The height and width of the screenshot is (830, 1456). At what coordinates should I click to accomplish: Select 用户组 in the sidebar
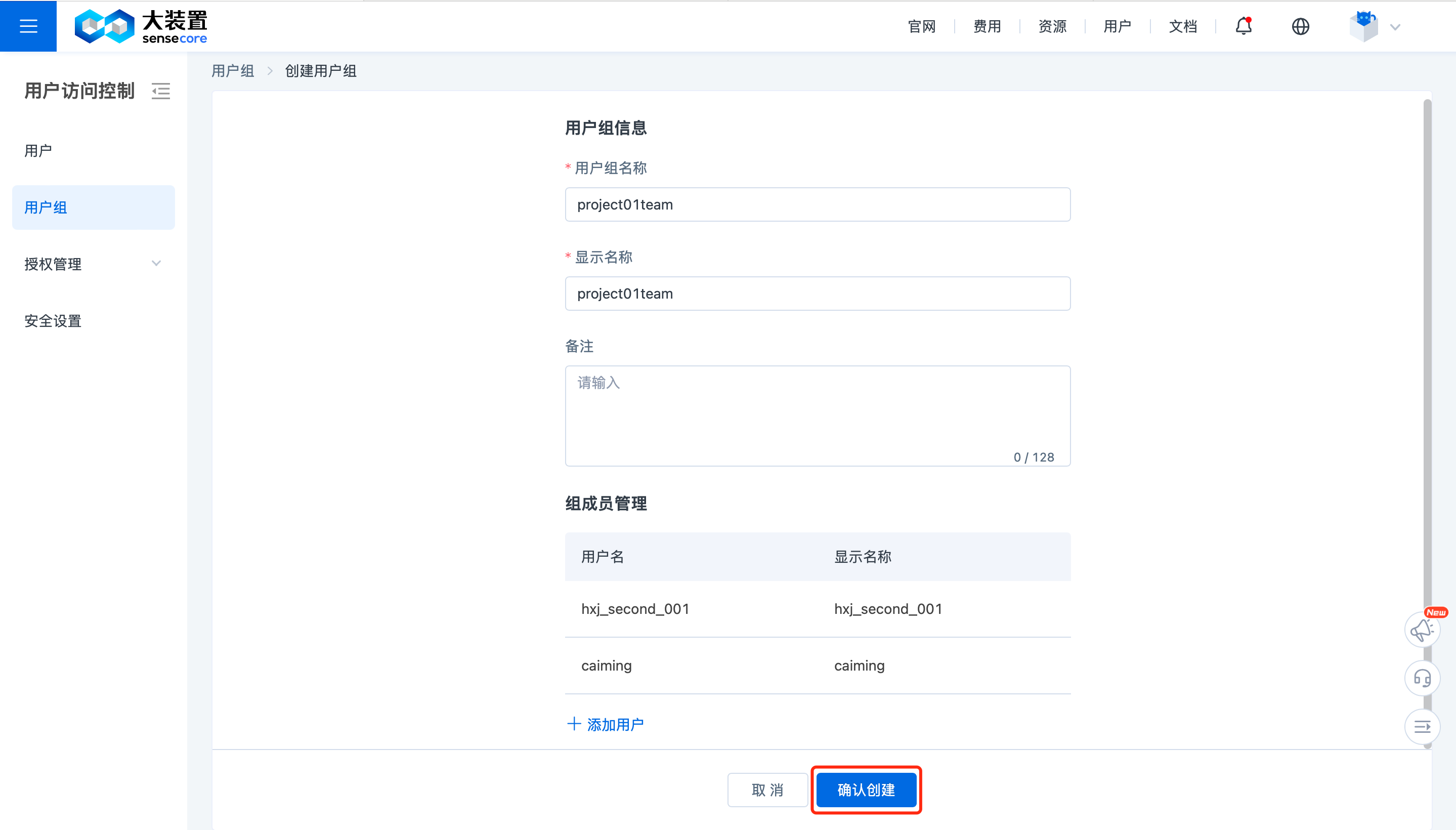[94, 207]
